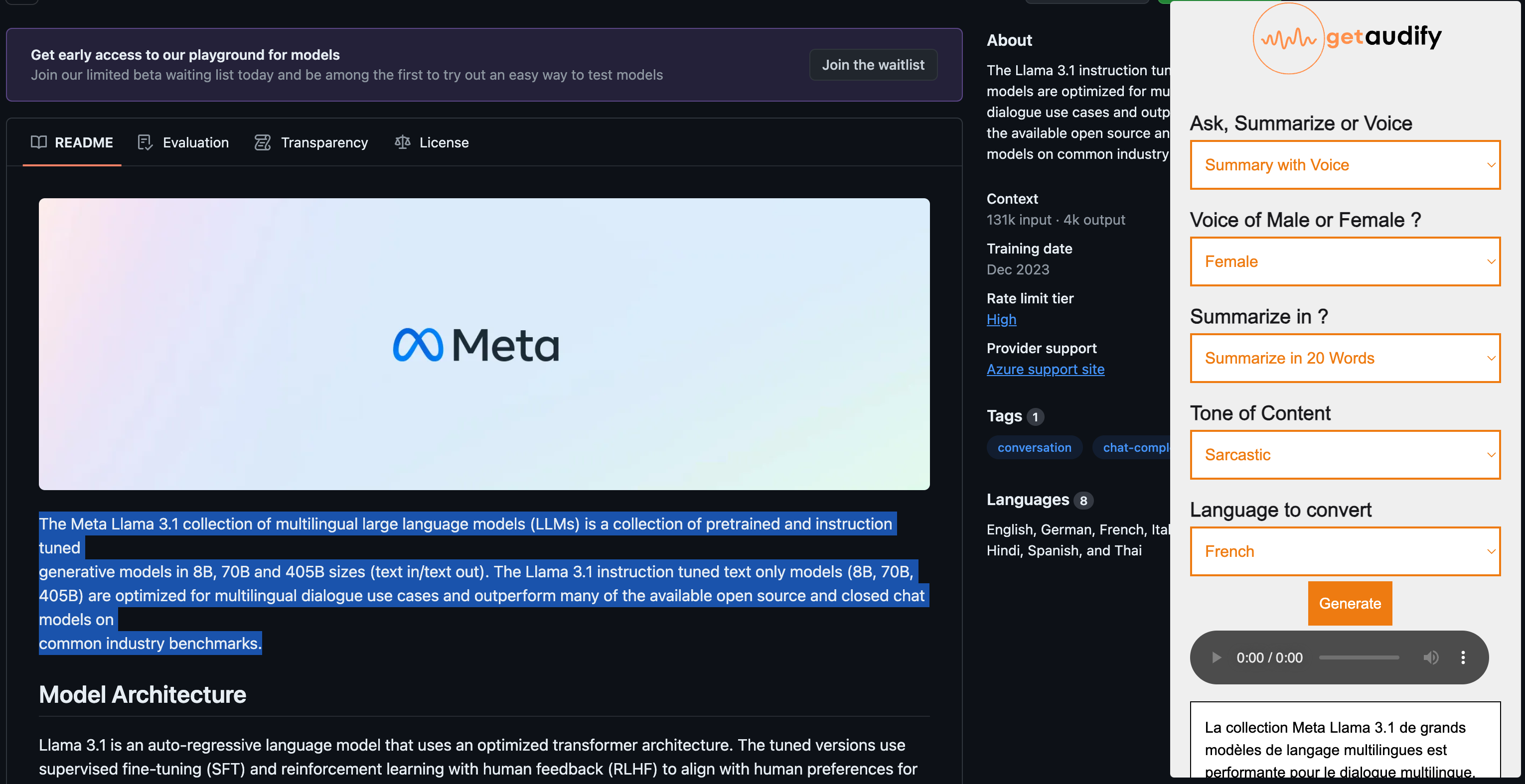This screenshot has height=784, width=1525.
Task: Click the '131k input · 4k output' text
Action: point(1056,220)
